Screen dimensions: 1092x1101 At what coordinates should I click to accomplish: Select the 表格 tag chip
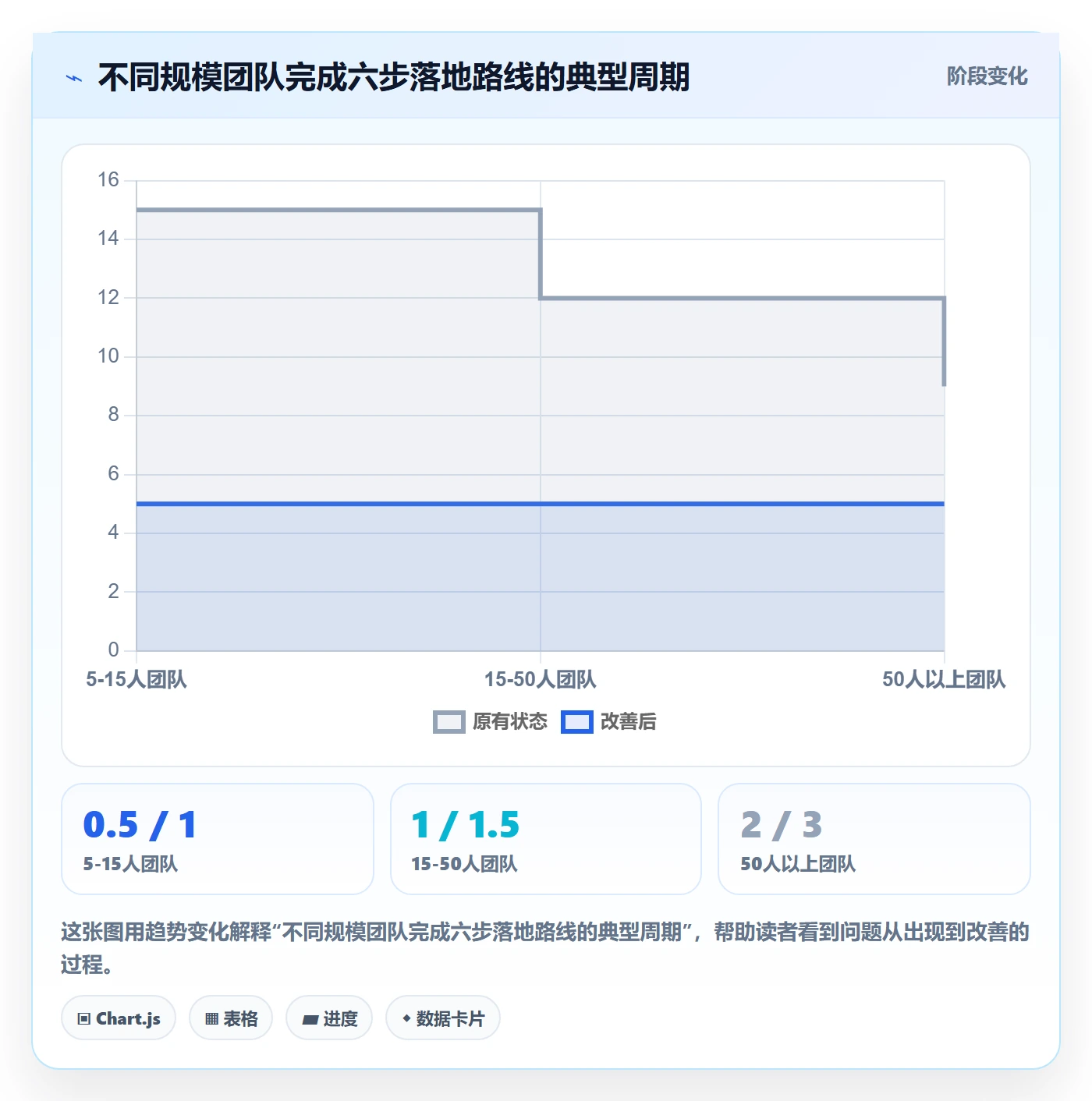click(x=231, y=1018)
